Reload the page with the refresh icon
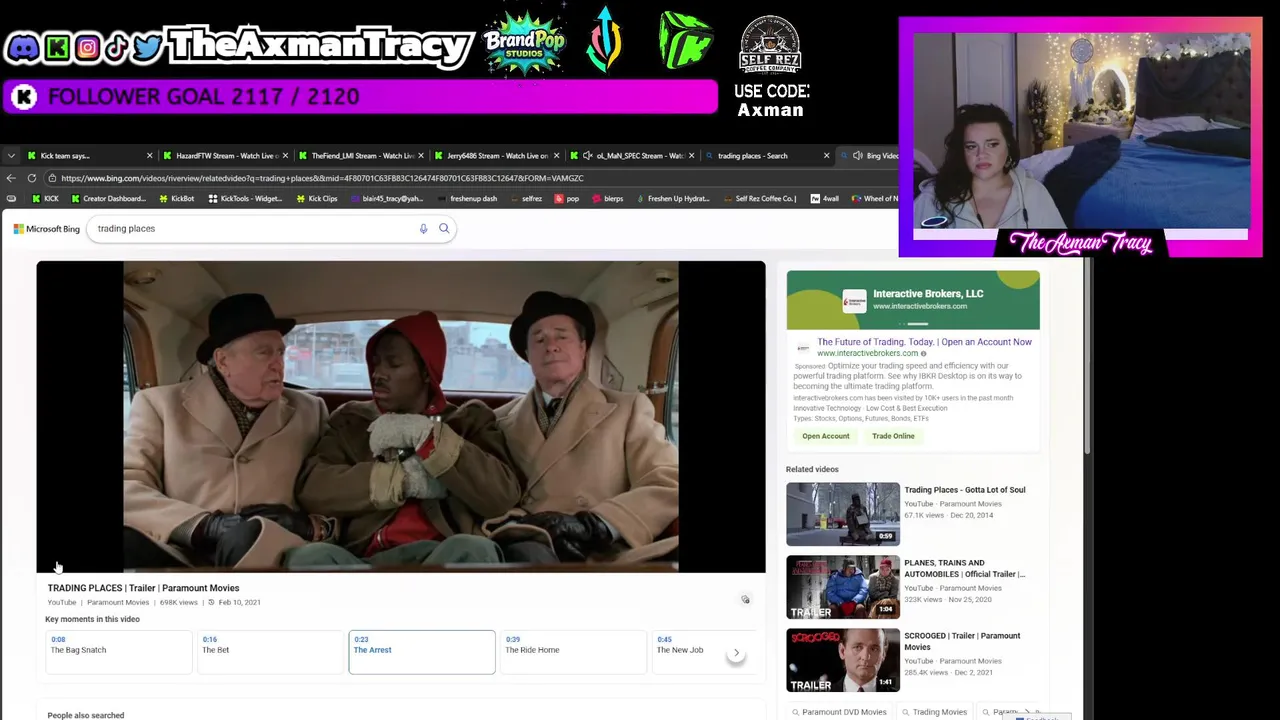The image size is (1280, 720). 32,178
